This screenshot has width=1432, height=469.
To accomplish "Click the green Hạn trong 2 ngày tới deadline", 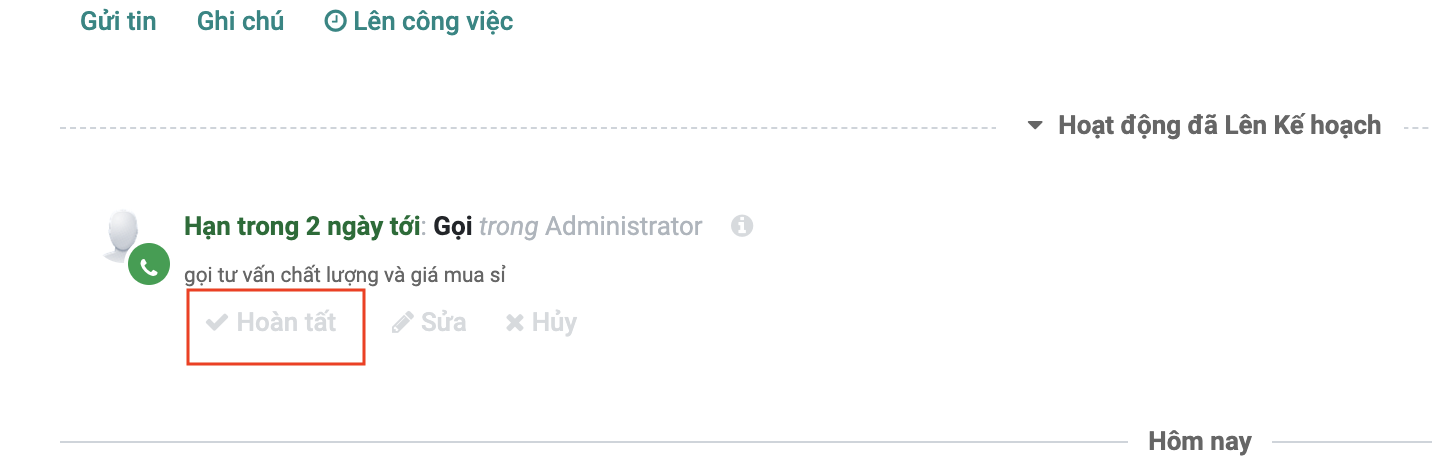I will pos(301,227).
